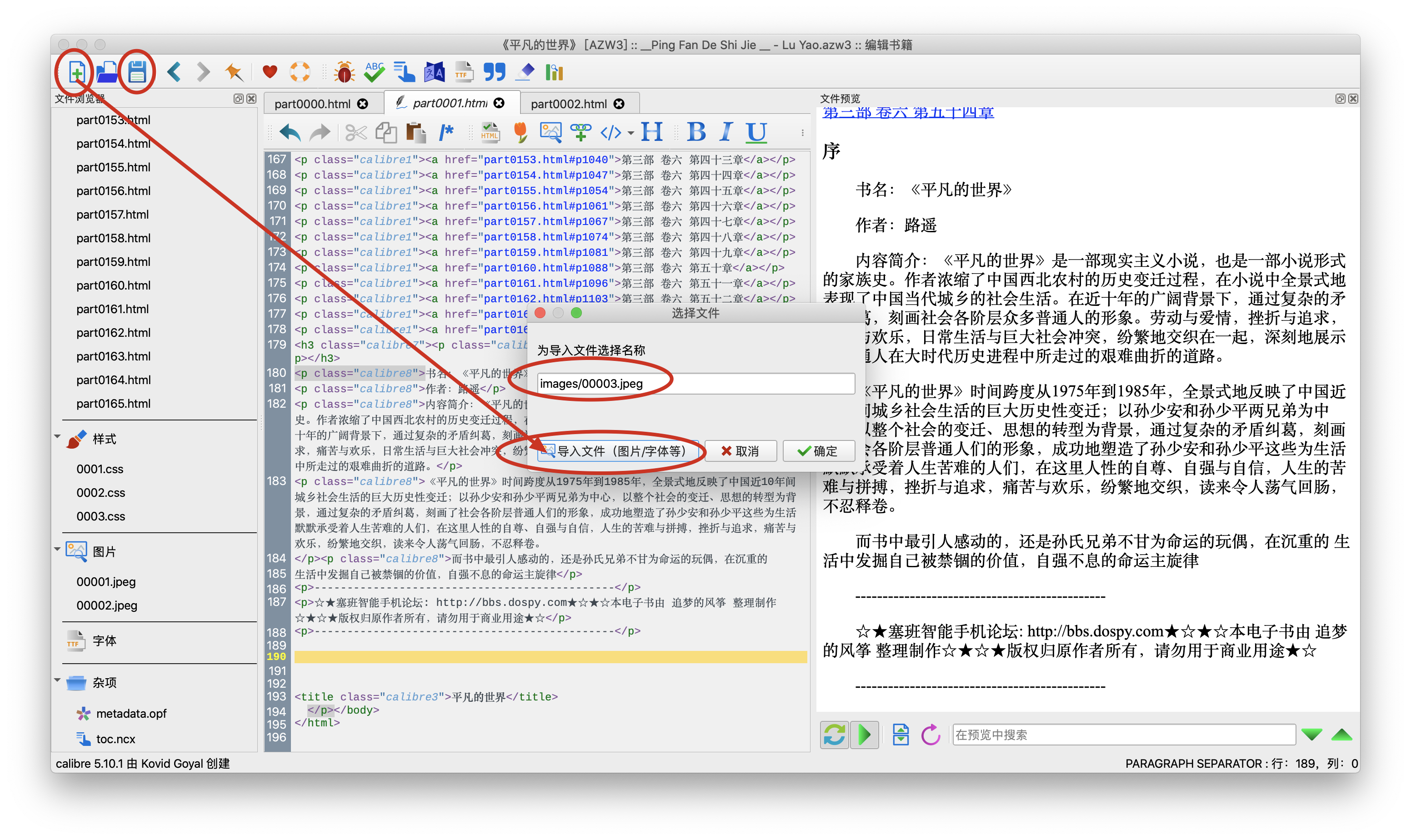The height and width of the screenshot is (840, 1411).
Task: Click the red bug check-book icon
Action: pyautogui.click(x=344, y=72)
